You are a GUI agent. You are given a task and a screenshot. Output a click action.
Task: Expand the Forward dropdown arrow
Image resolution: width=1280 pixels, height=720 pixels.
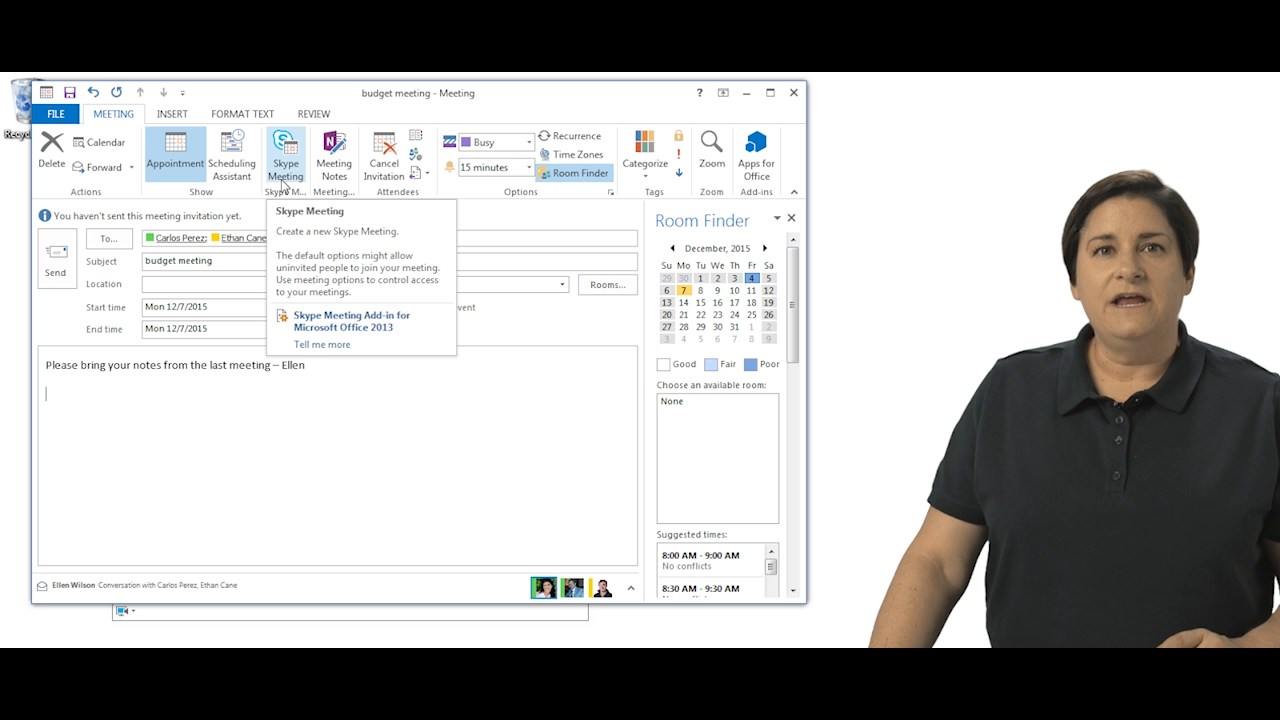[131, 168]
